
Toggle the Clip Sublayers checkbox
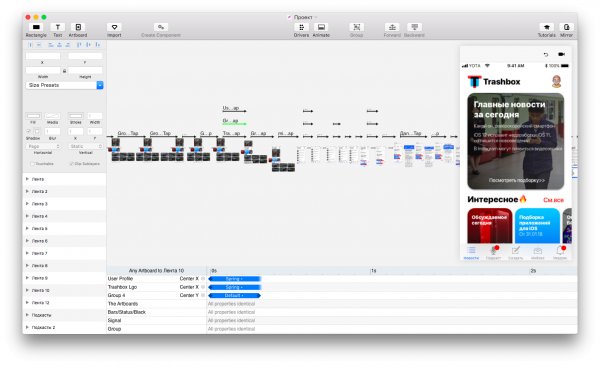[72, 164]
